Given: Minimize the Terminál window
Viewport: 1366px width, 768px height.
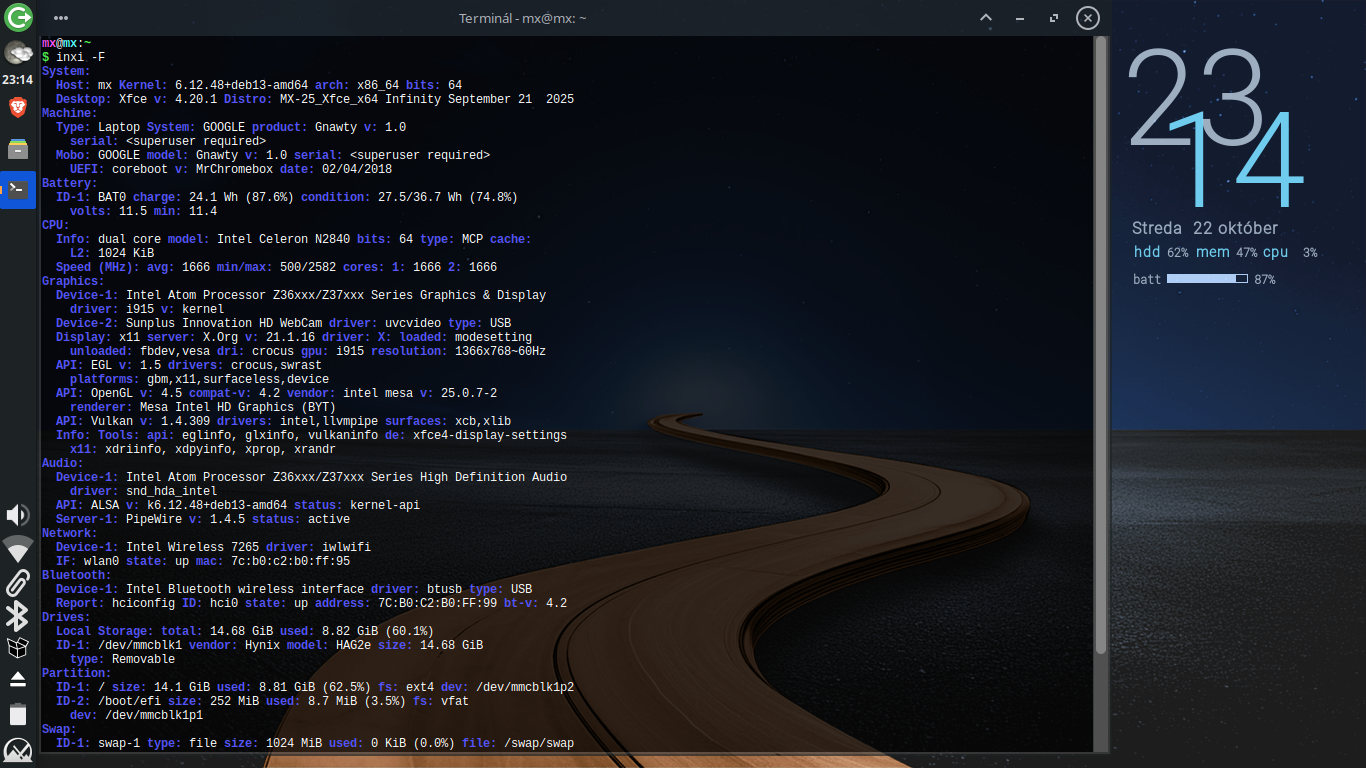Looking at the screenshot, I should [1019, 18].
